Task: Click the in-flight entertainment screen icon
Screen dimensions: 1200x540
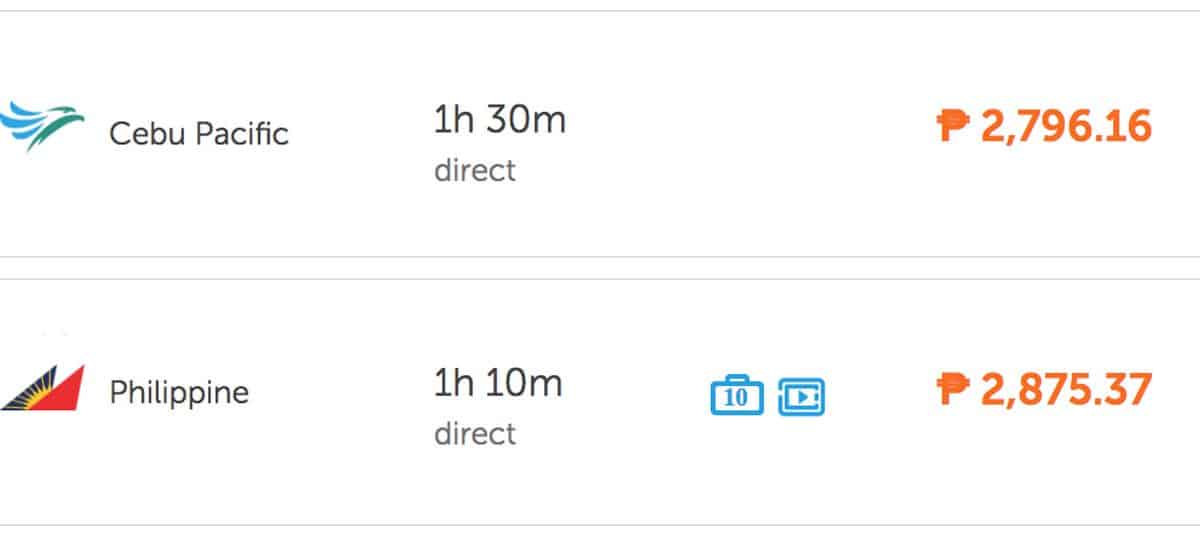Action: 802,396
